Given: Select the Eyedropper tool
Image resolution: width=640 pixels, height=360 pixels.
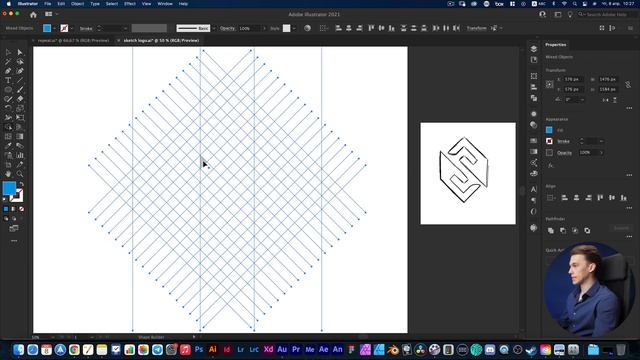Looking at the screenshot, I should coord(8,146).
